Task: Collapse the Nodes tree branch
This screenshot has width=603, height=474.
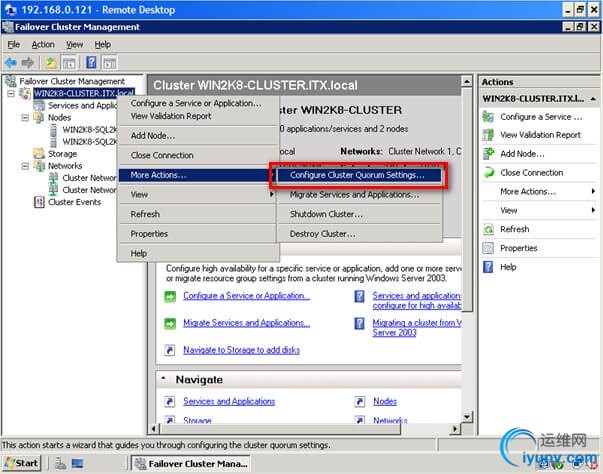Action: coord(25,118)
